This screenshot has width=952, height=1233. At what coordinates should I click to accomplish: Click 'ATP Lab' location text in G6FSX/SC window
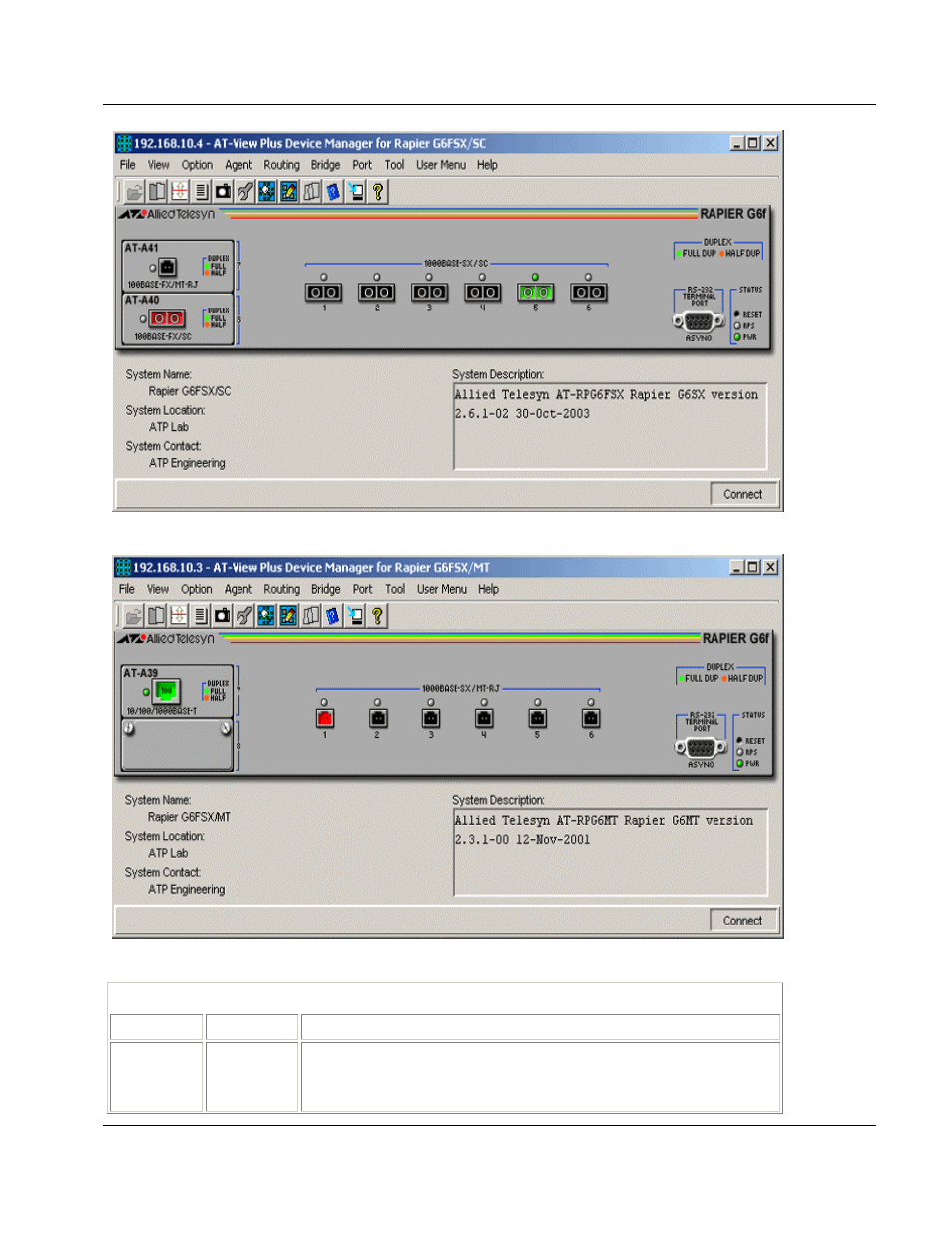pos(169,427)
